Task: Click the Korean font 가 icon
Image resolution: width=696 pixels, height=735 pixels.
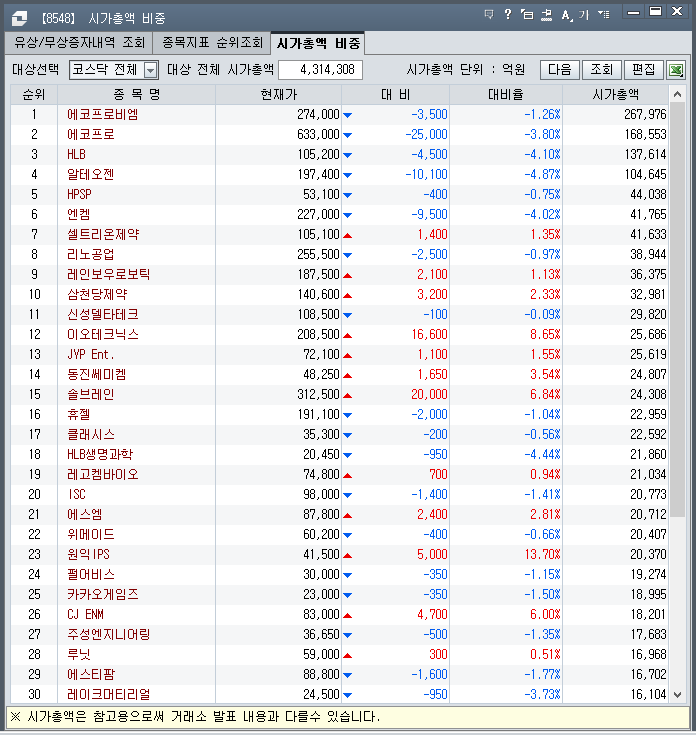Action: (x=584, y=15)
